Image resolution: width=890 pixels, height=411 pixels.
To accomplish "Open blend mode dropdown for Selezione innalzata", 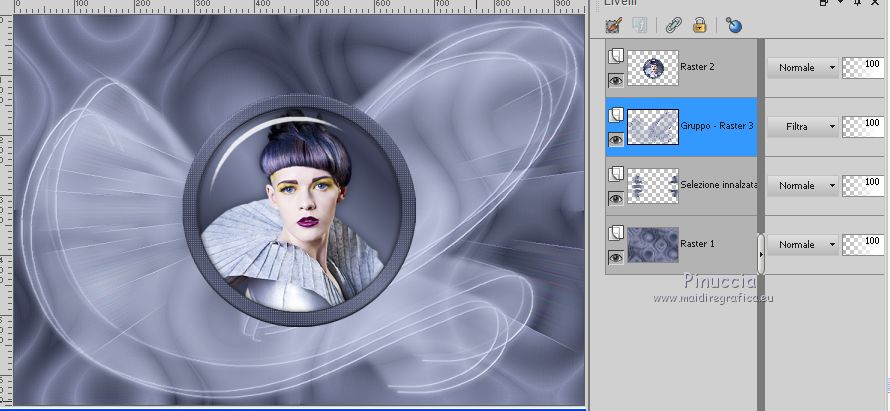I will (803, 186).
